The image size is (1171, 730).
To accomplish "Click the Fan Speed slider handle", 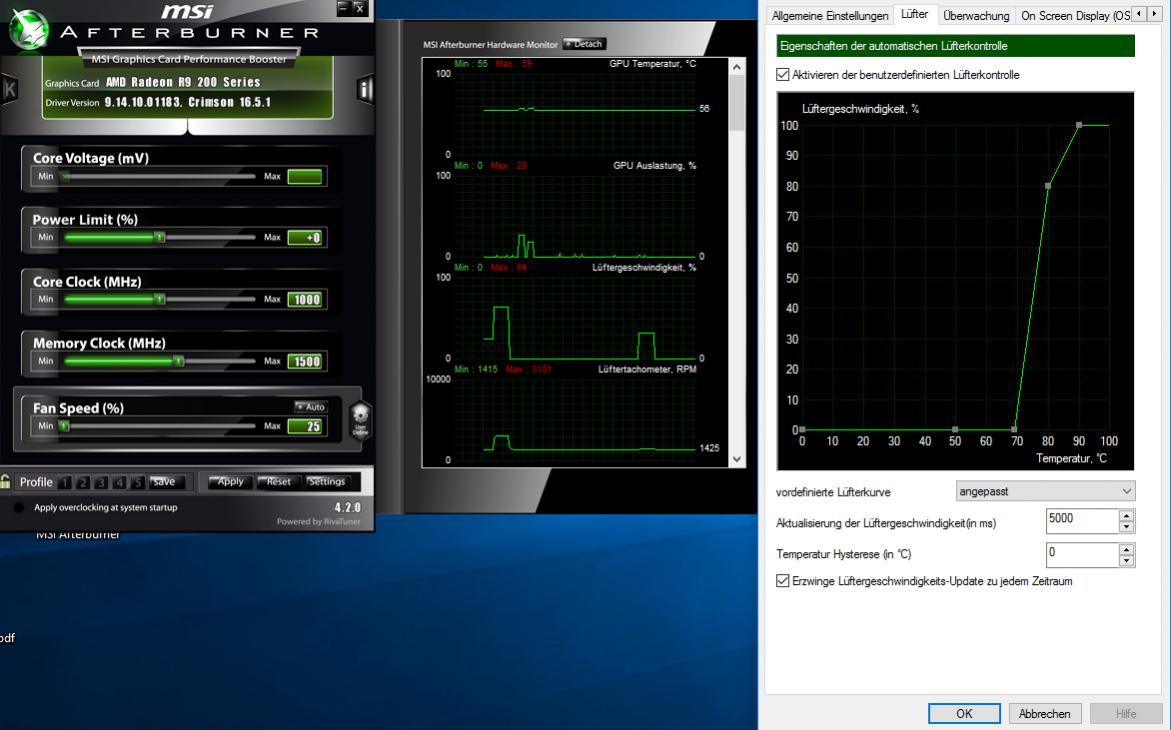I will [x=64, y=426].
